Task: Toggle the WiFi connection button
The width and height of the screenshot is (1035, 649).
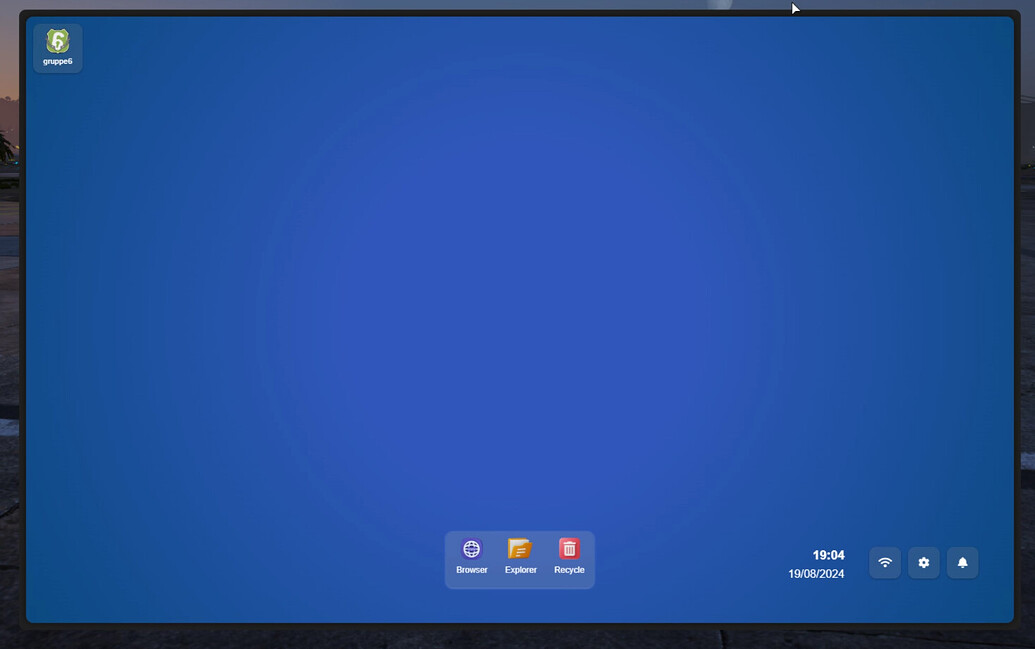Action: (884, 562)
